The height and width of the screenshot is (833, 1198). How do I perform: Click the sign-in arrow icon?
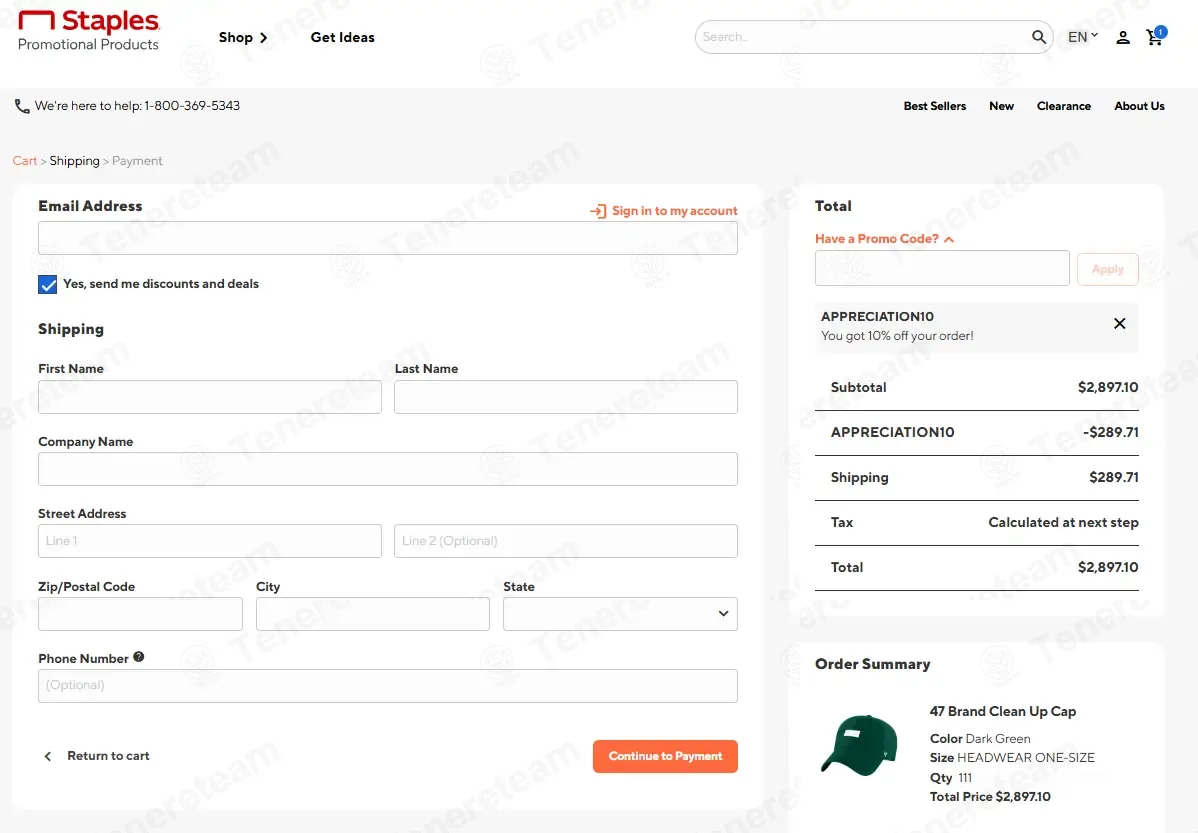(597, 211)
